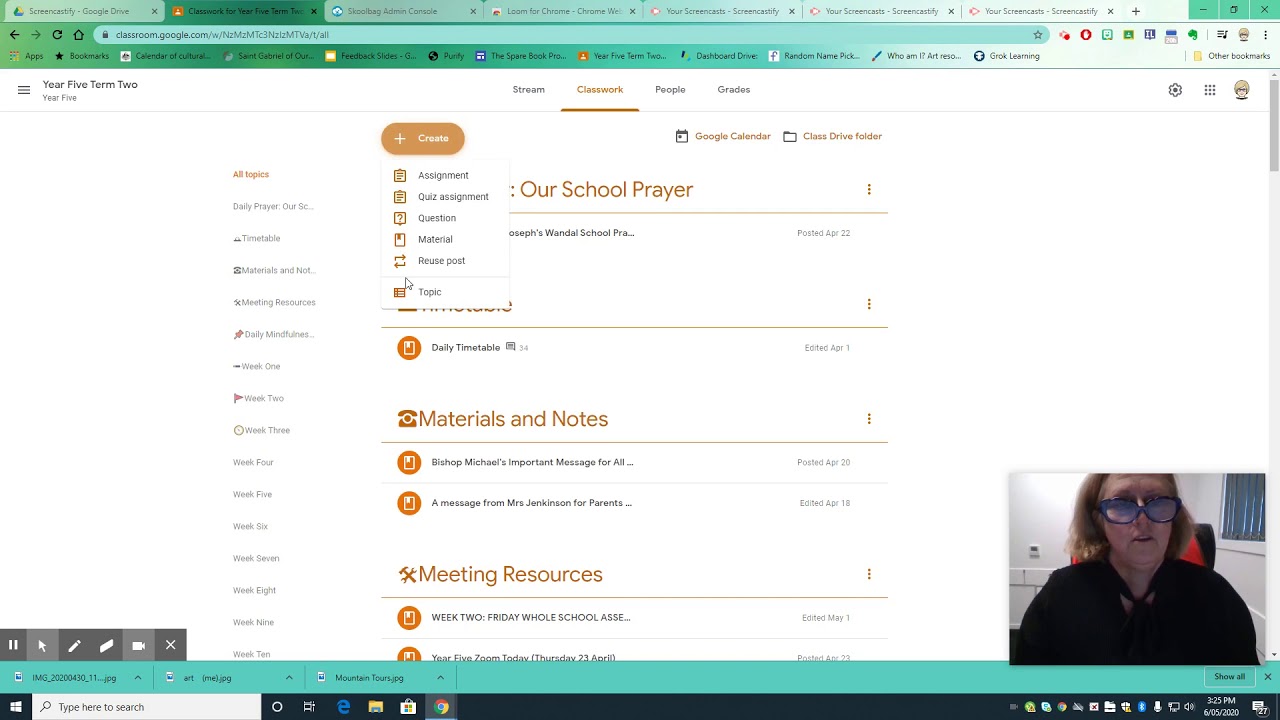The height and width of the screenshot is (720, 1280).
Task: Open the main hamburger menu
Action: pos(24,90)
